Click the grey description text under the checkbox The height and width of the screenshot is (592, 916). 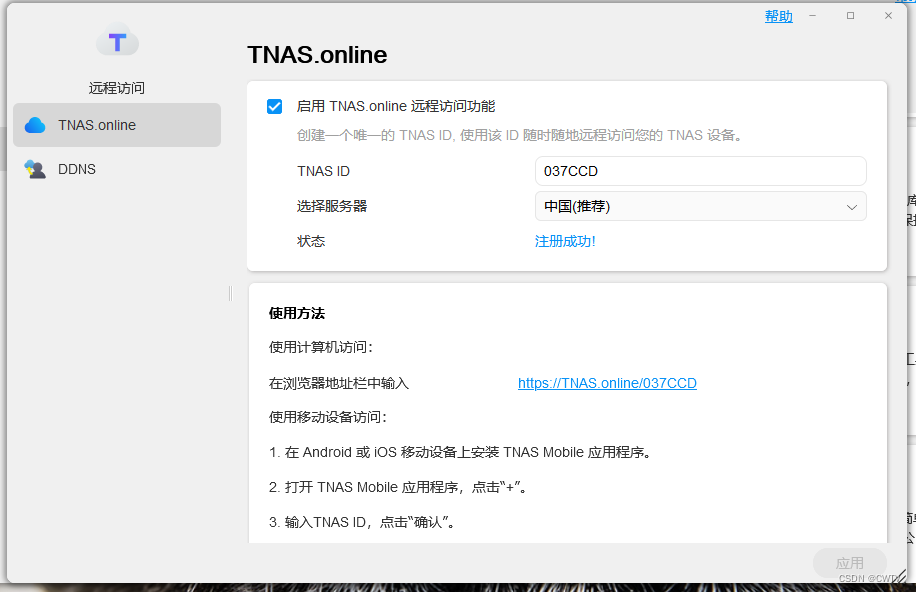coord(520,136)
